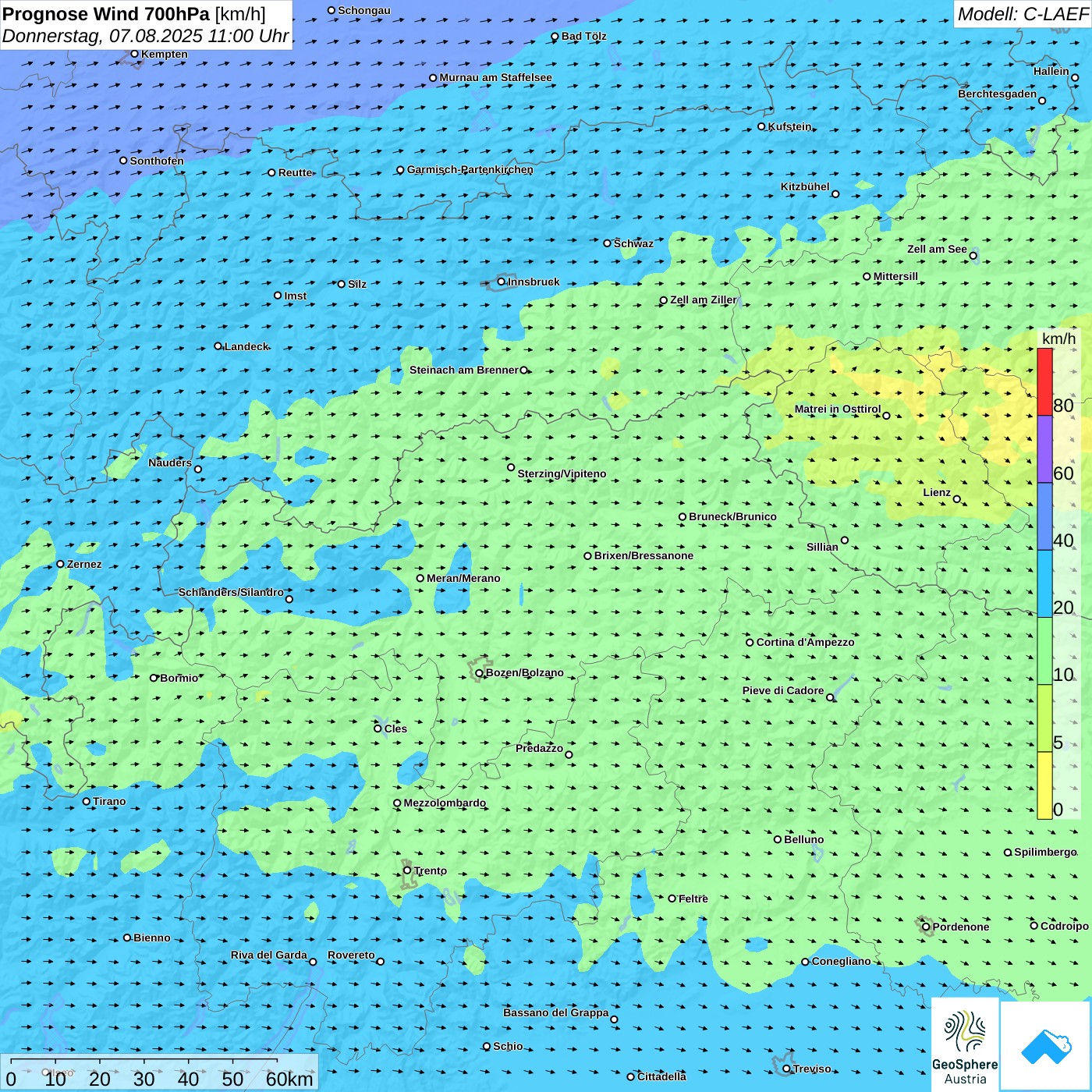Select the Bozen/Bolzano location marker
The image size is (1092, 1092).
tap(479, 673)
